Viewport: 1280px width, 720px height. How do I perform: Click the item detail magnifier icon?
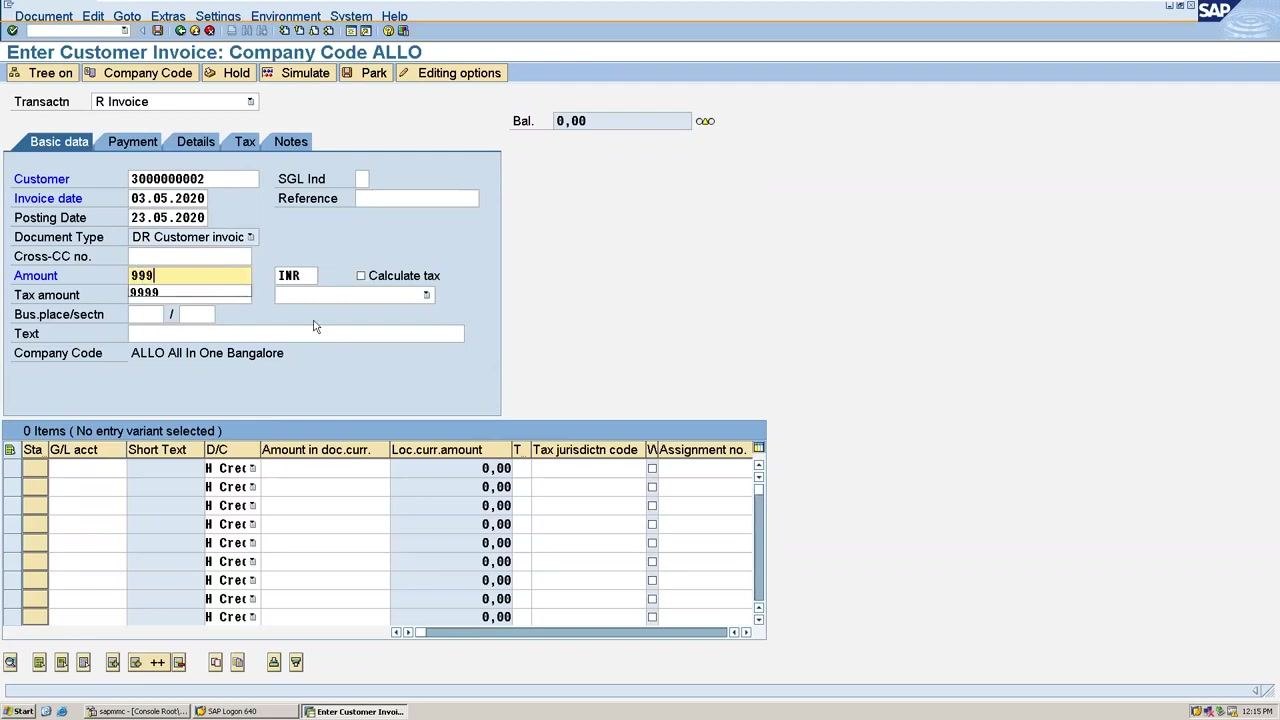(x=11, y=662)
